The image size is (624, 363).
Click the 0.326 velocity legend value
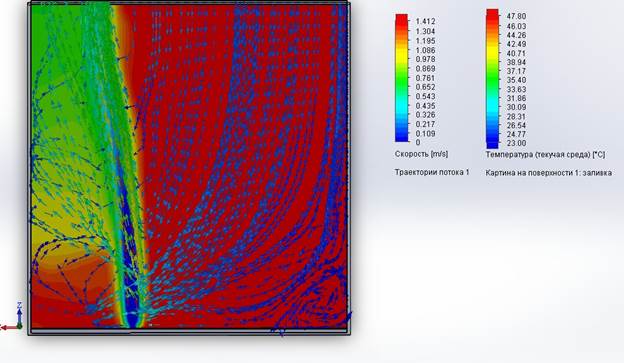point(425,115)
